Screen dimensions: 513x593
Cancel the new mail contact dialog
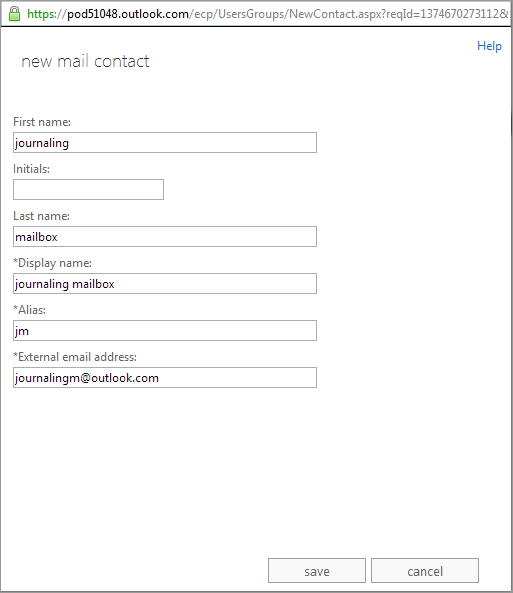[425, 570]
